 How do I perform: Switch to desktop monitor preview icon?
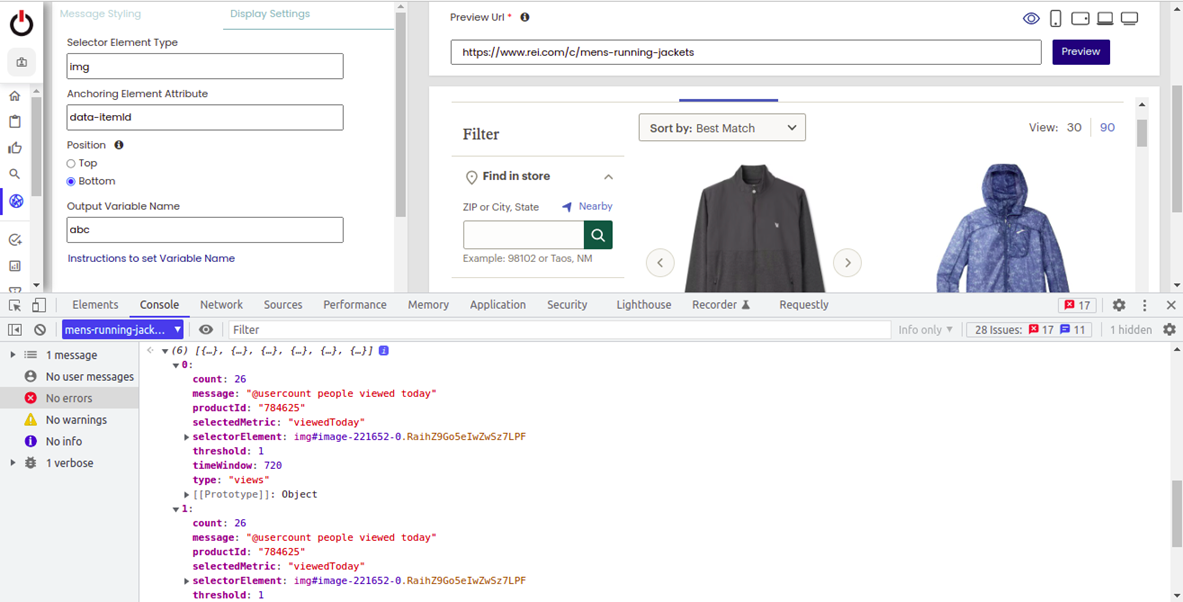point(1130,18)
